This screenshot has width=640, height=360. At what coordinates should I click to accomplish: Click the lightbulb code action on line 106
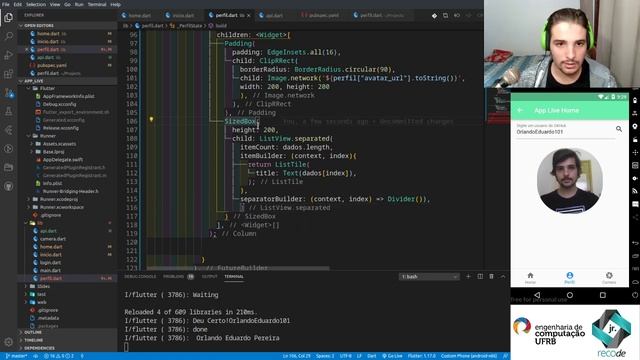click(151, 120)
